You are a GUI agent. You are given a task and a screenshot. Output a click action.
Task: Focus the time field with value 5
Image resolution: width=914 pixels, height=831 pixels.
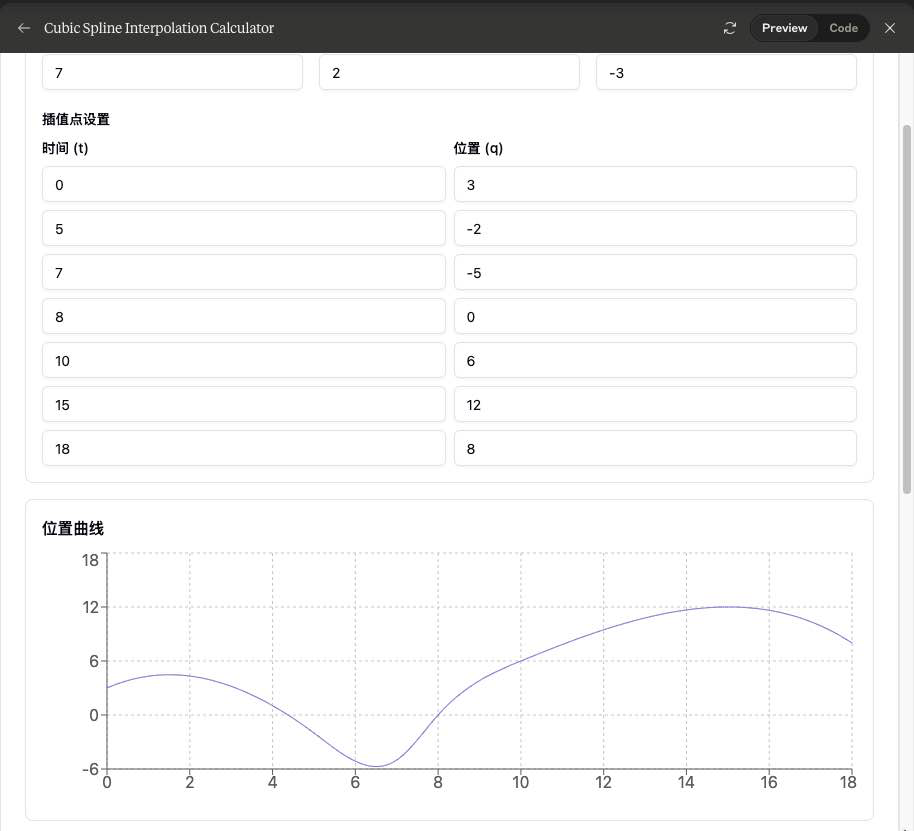[x=244, y=228]
